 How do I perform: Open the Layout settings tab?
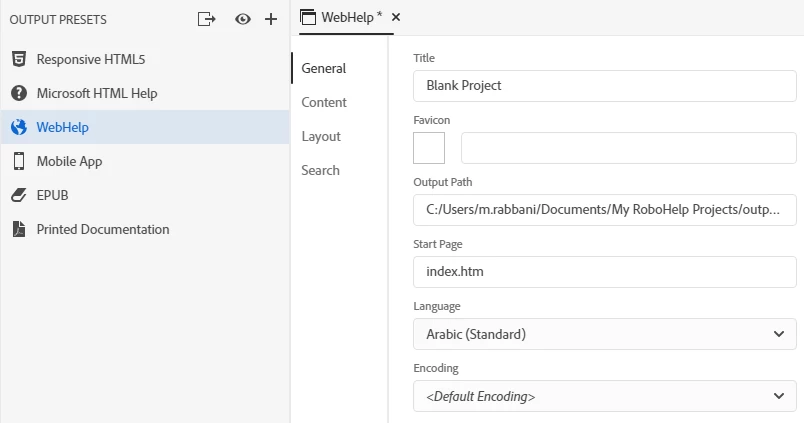[x=321, y=136]
